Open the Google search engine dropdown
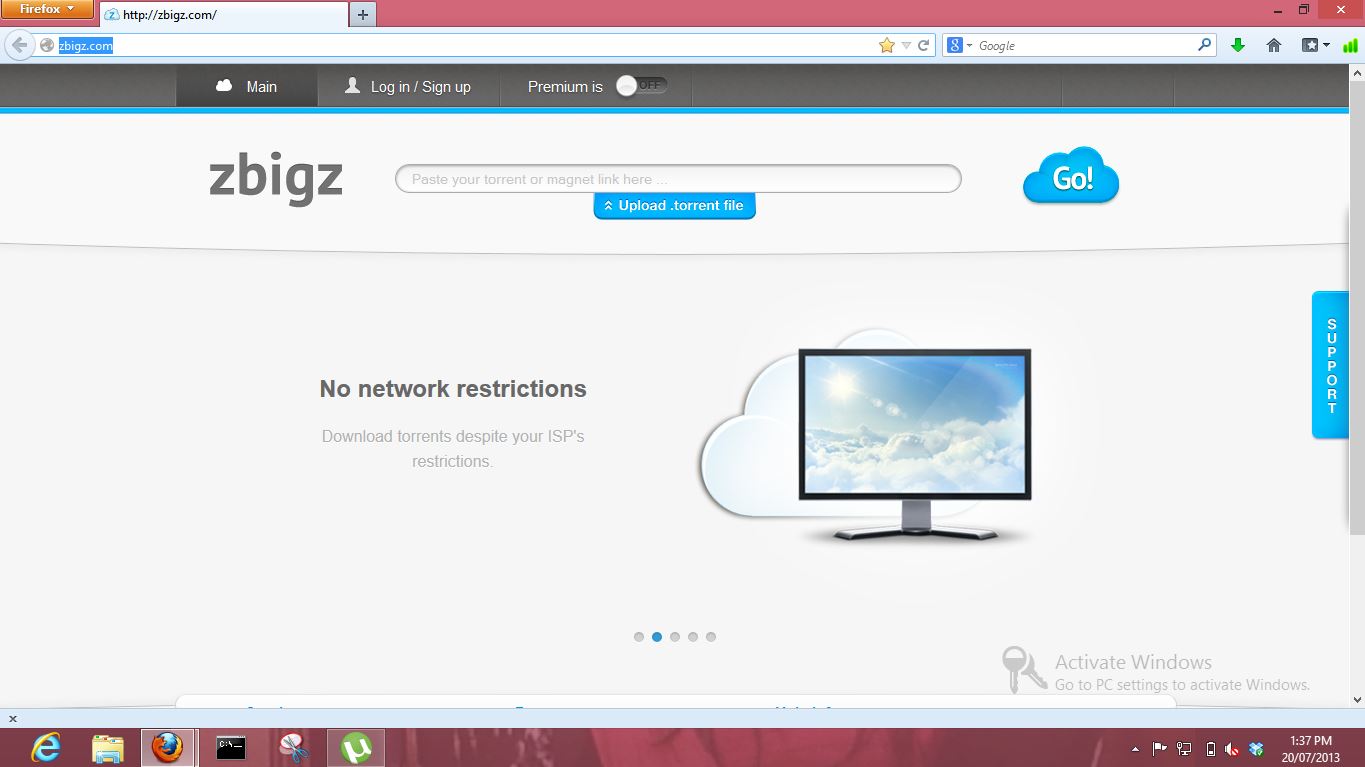Viewport: 1365px width, 767px height. coord(960,45)
